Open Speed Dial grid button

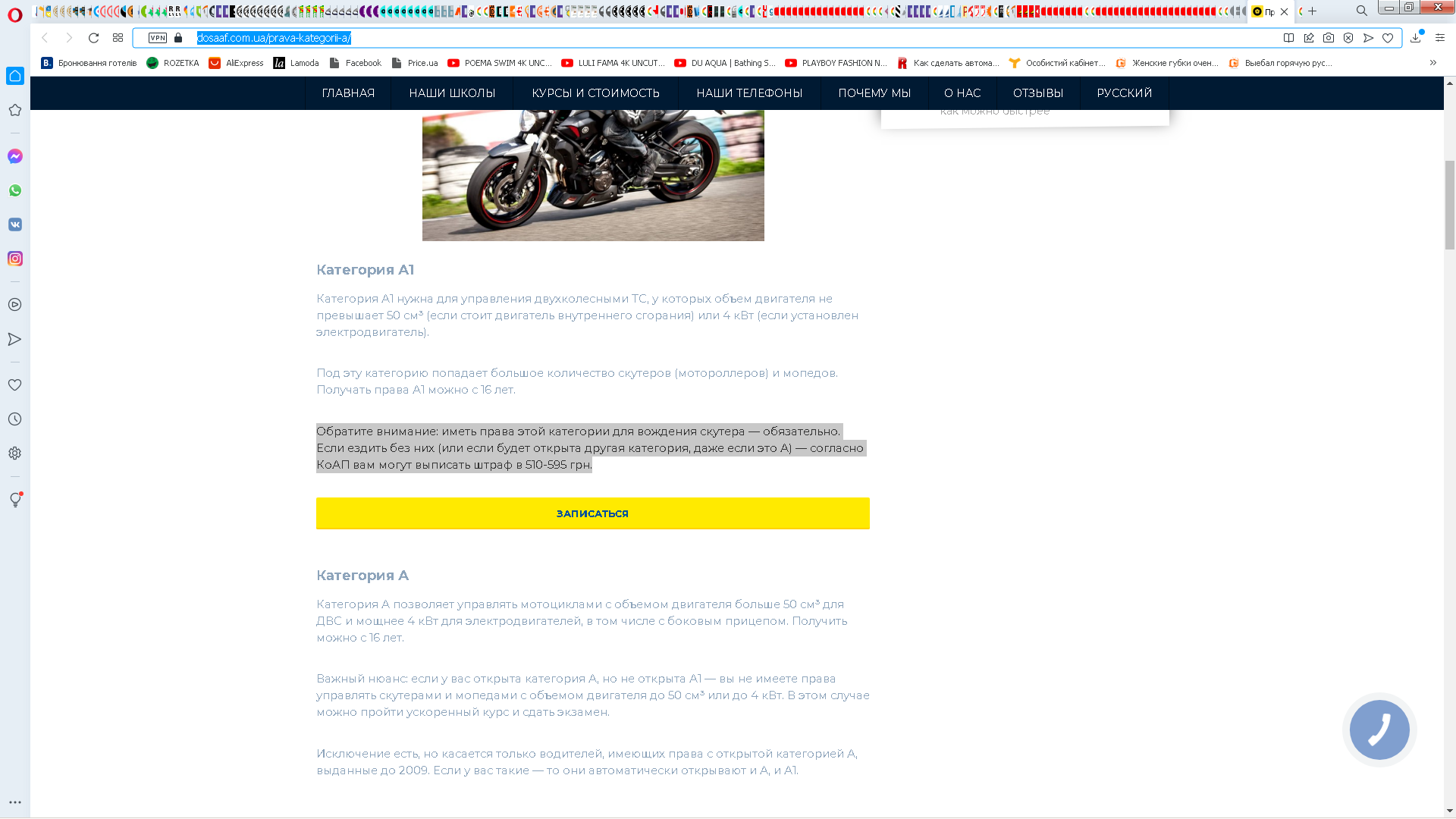[x=118, y=38]
